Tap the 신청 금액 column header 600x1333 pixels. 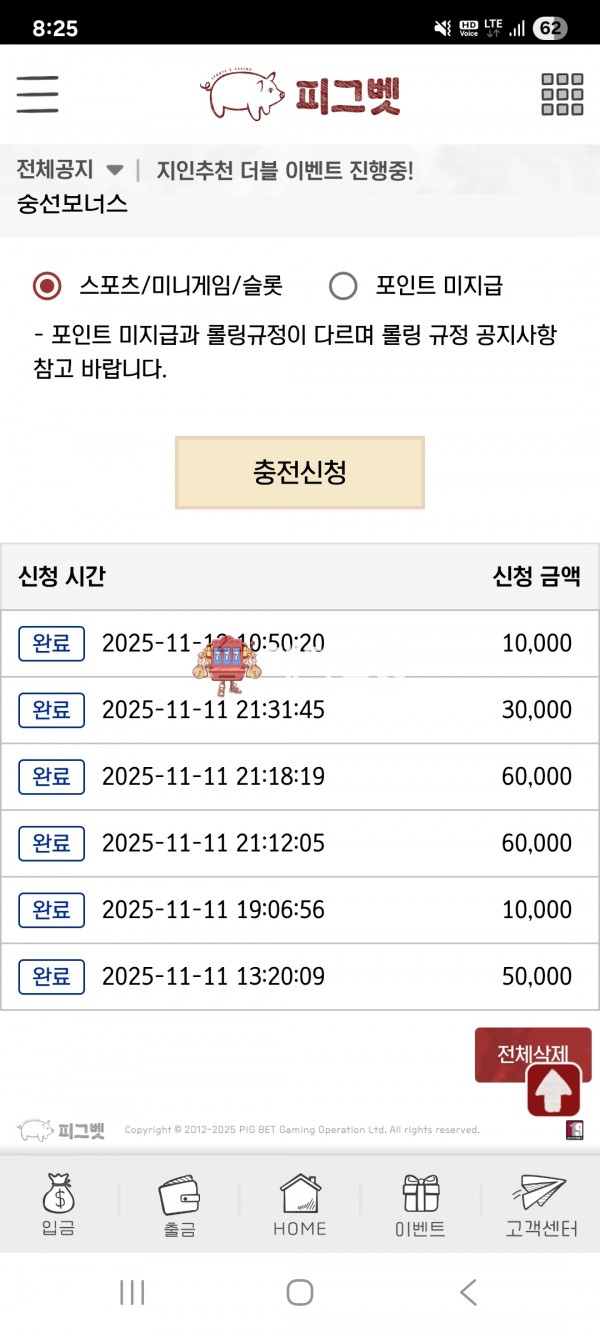click(536, 577)
